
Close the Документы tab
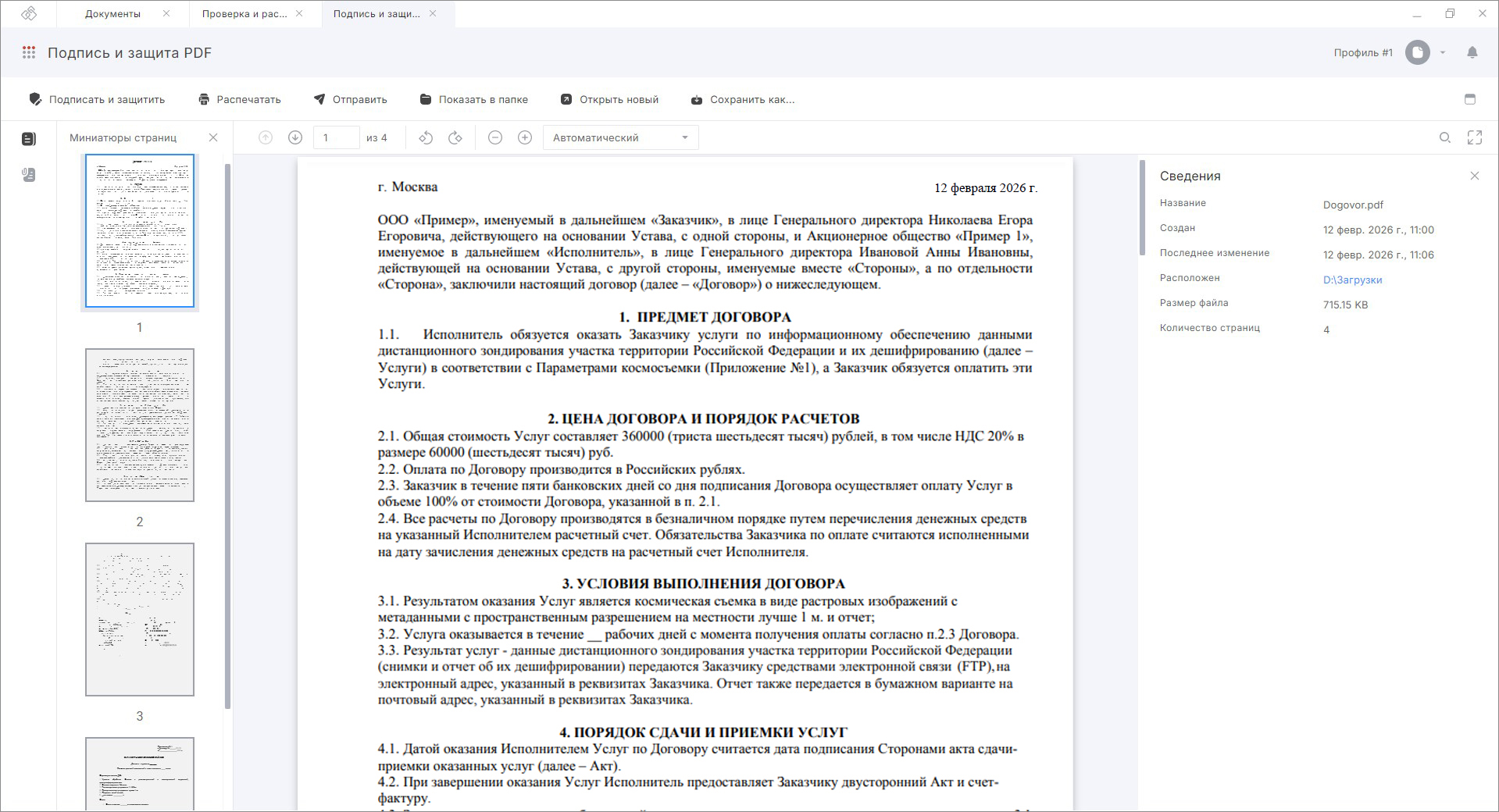tap(166, 13)
